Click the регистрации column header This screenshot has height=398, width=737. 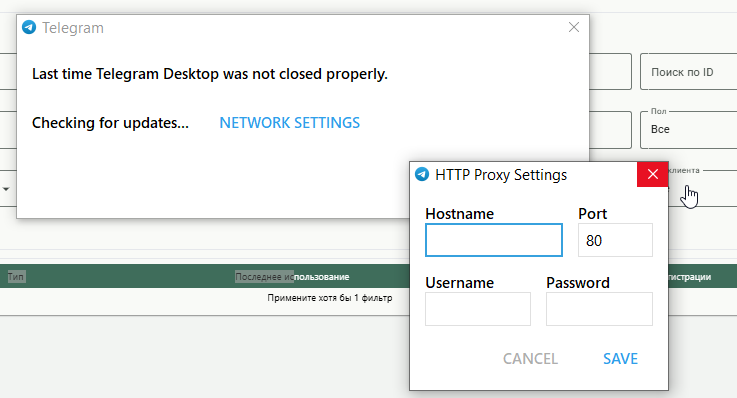[689, 277]
